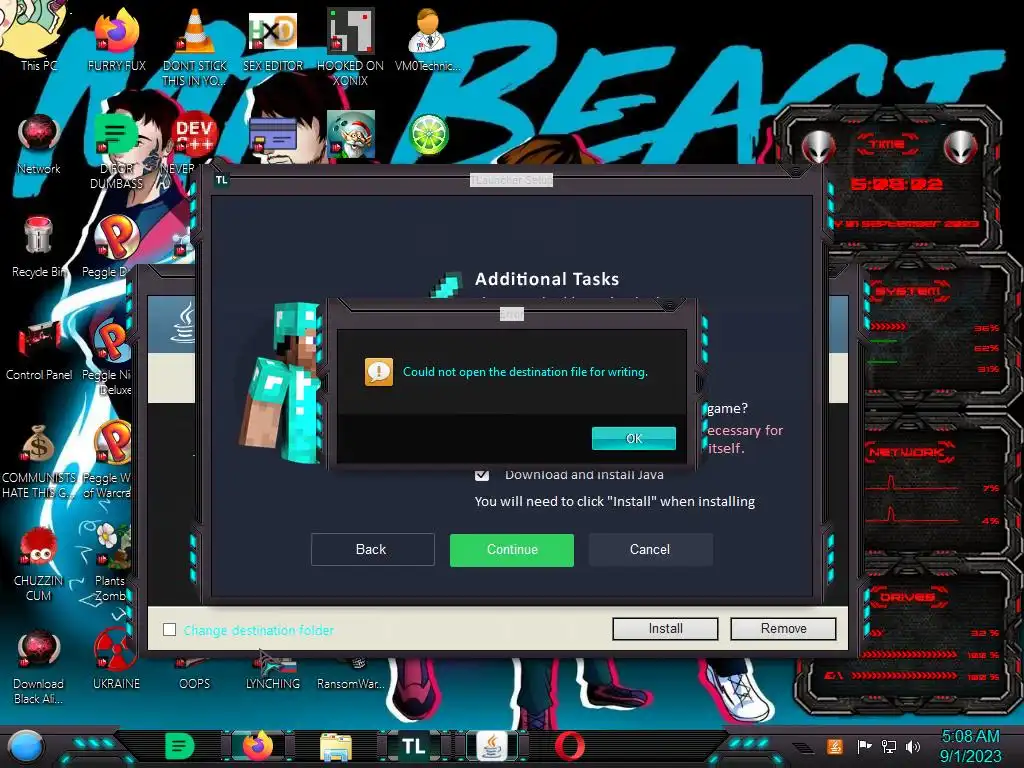This screenshot has height=768, width=1024.
Task: Select the Network desktop icon
Action: pos(39,144)
